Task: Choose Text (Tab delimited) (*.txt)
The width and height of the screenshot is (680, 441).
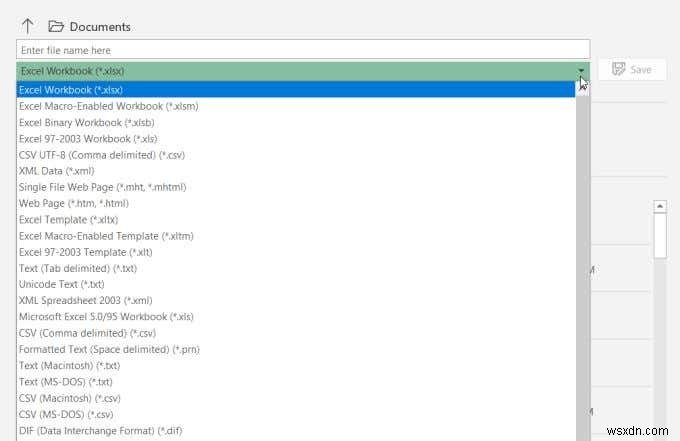Action: coord(296,268)
